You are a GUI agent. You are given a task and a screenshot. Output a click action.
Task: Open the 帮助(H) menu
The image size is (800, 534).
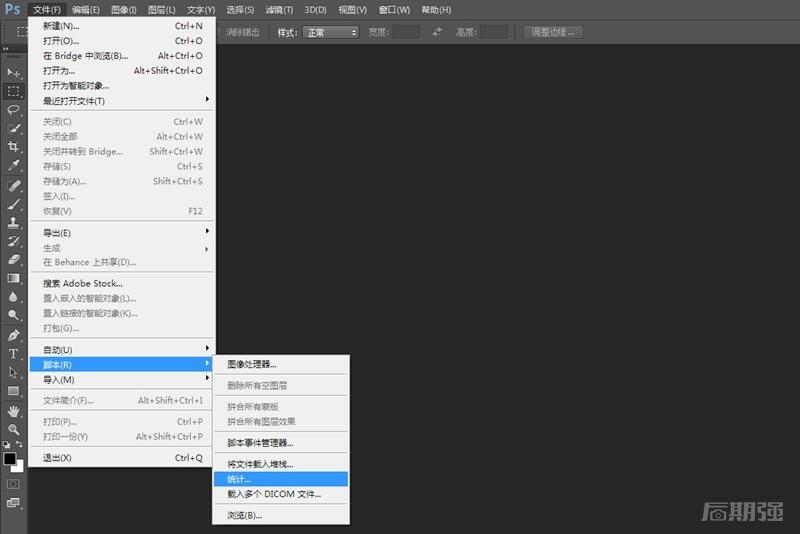click(436, 10)
